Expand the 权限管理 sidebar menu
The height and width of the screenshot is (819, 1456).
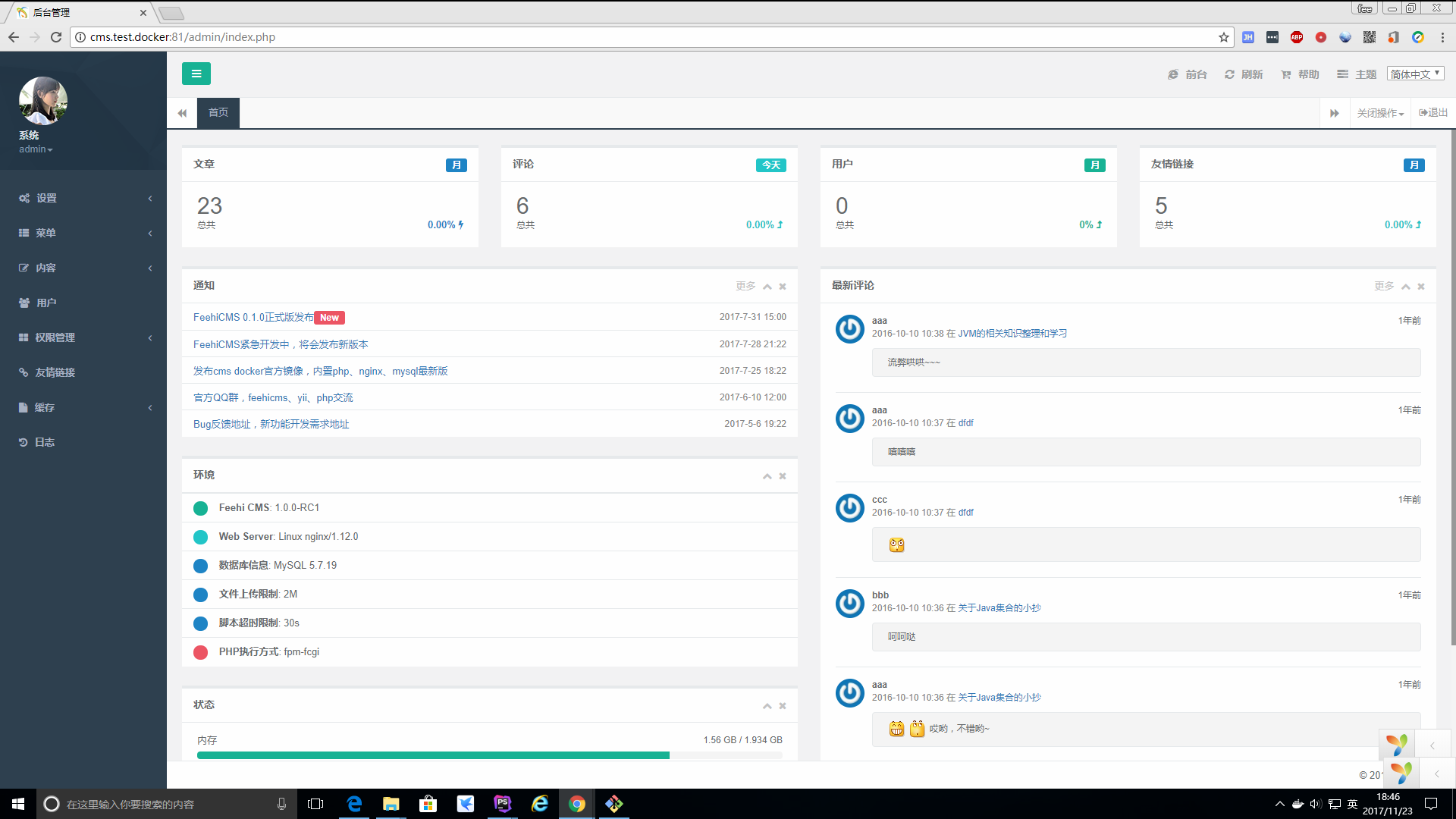(55, 337)
